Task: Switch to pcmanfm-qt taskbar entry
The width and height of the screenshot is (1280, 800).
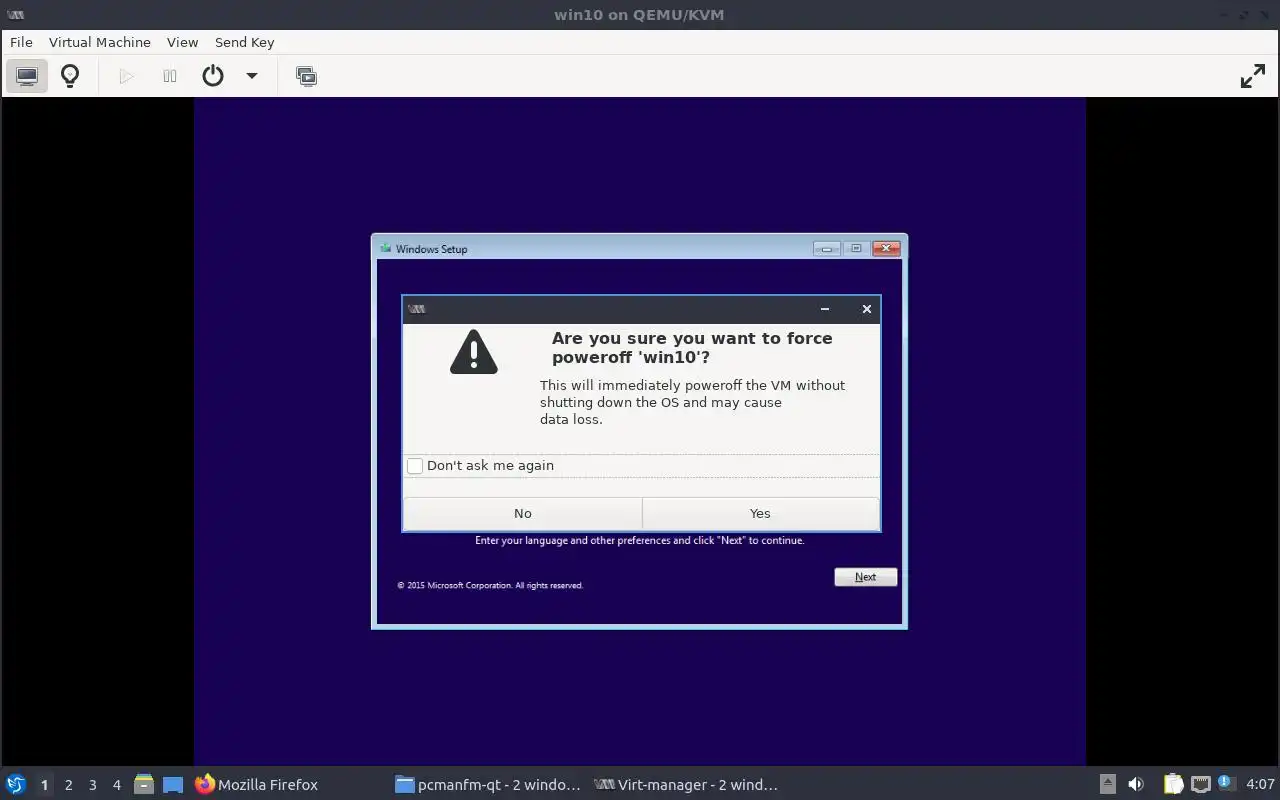Action: [488, 785]
